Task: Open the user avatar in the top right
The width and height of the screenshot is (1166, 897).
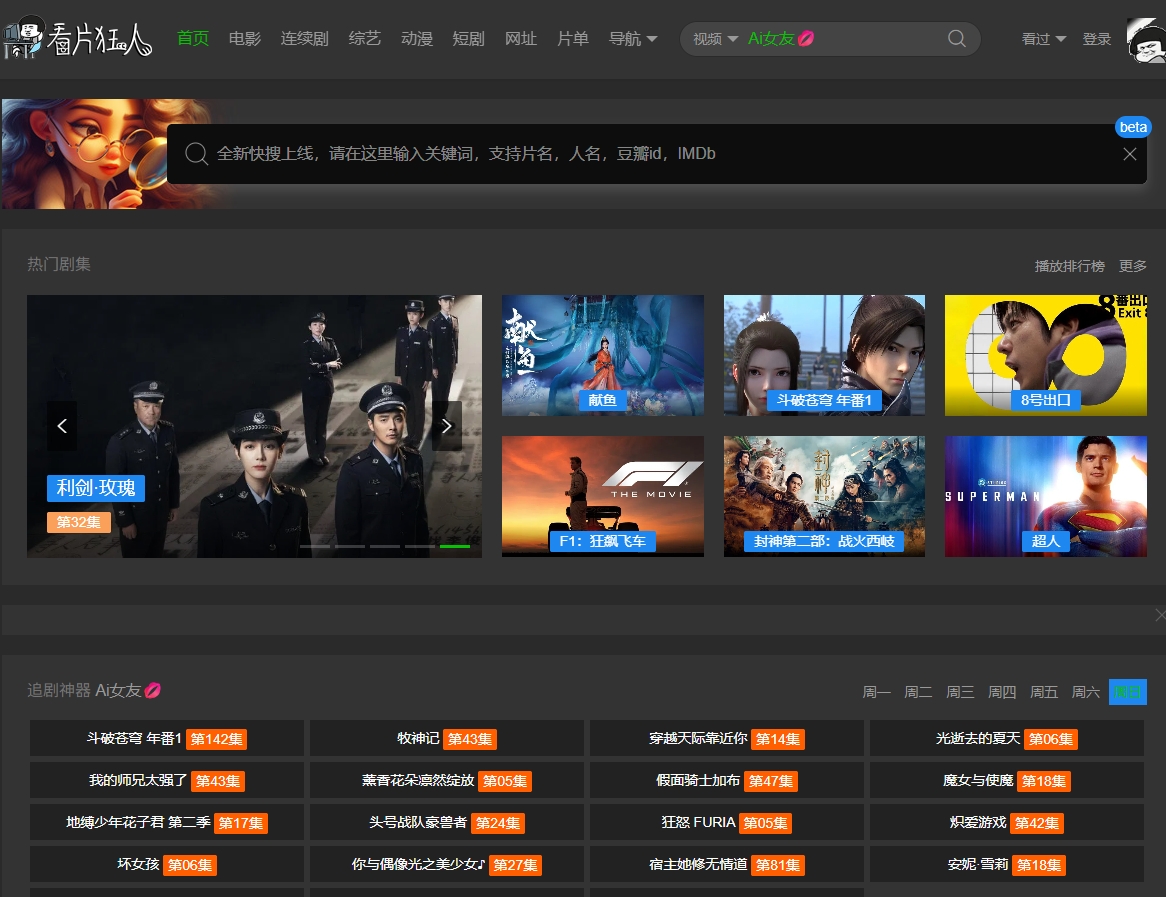Action: (x=1146, y=38)
